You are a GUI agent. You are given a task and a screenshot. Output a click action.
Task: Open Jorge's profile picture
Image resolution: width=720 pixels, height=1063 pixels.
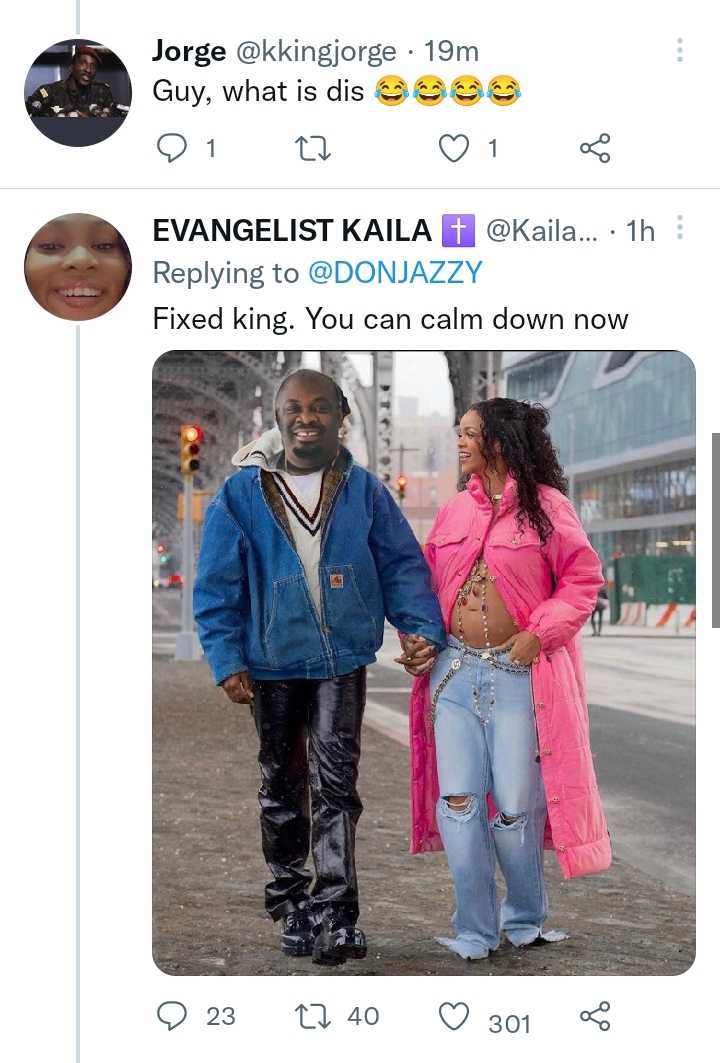pos(78,93)
